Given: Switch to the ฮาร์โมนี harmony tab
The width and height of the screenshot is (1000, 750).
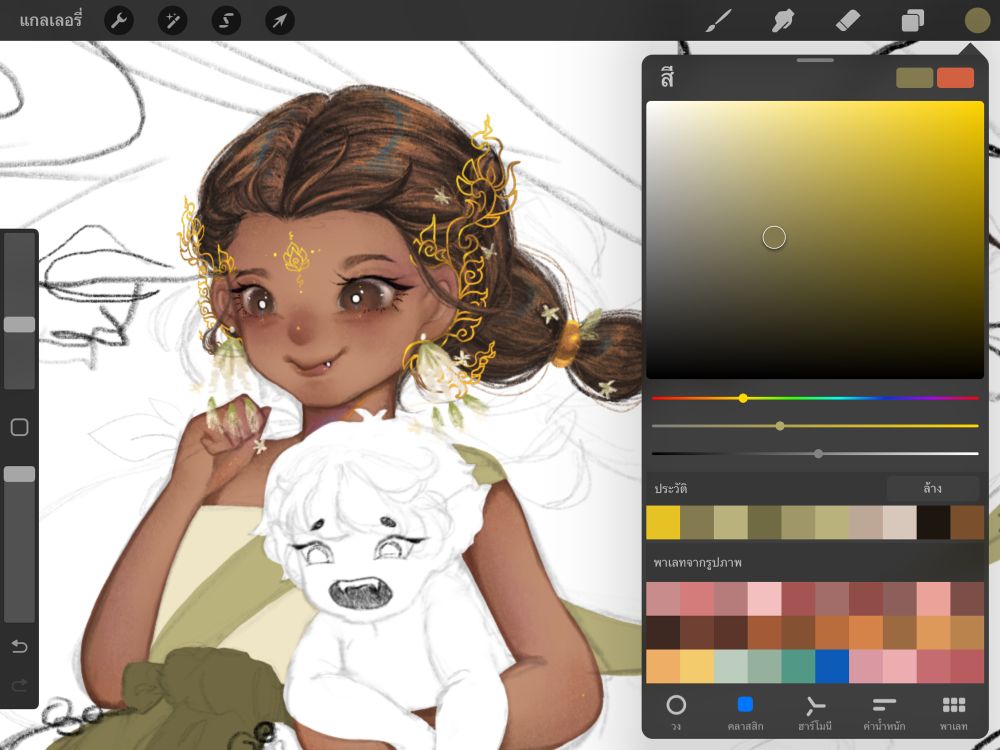Looking at the screenshot, I should tap(814, 712).
